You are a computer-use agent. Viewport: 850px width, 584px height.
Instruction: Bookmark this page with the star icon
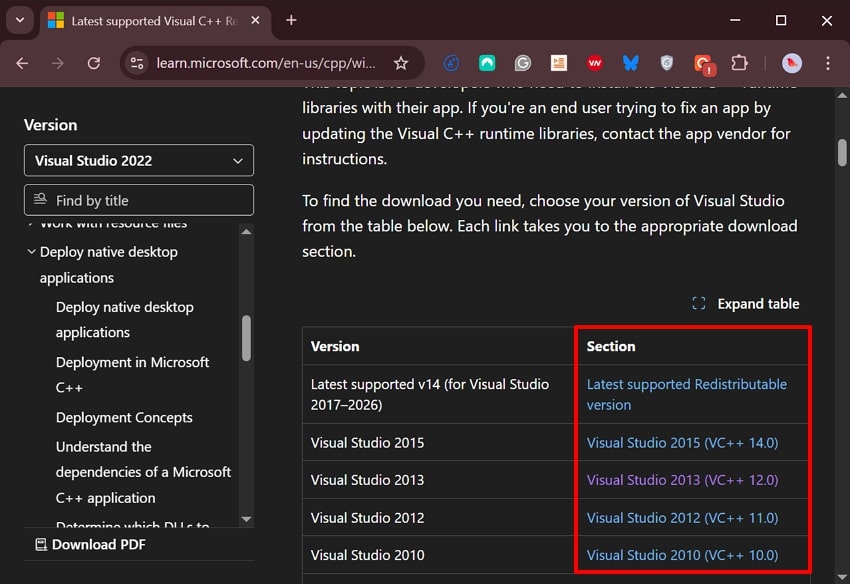tap(400, 62)
